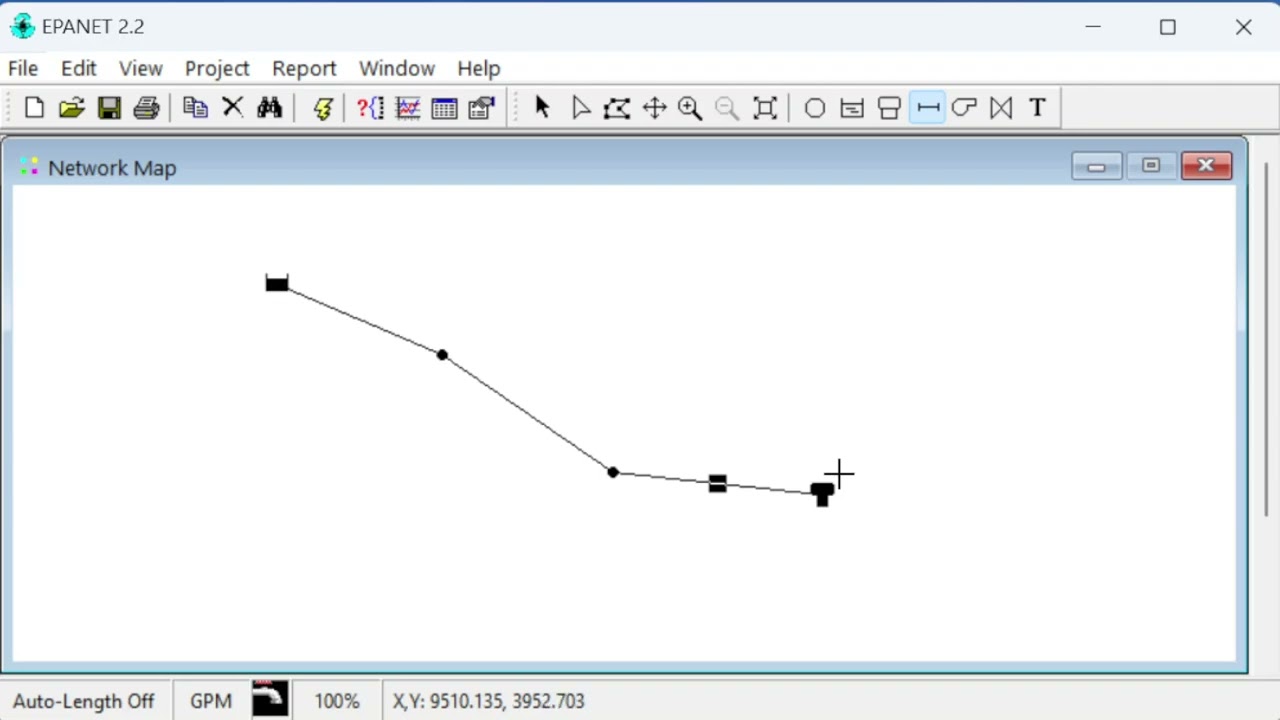Choose the Select Vertex tool
Viewport: 1280px width, 720px height.
[x=580, y=108]
